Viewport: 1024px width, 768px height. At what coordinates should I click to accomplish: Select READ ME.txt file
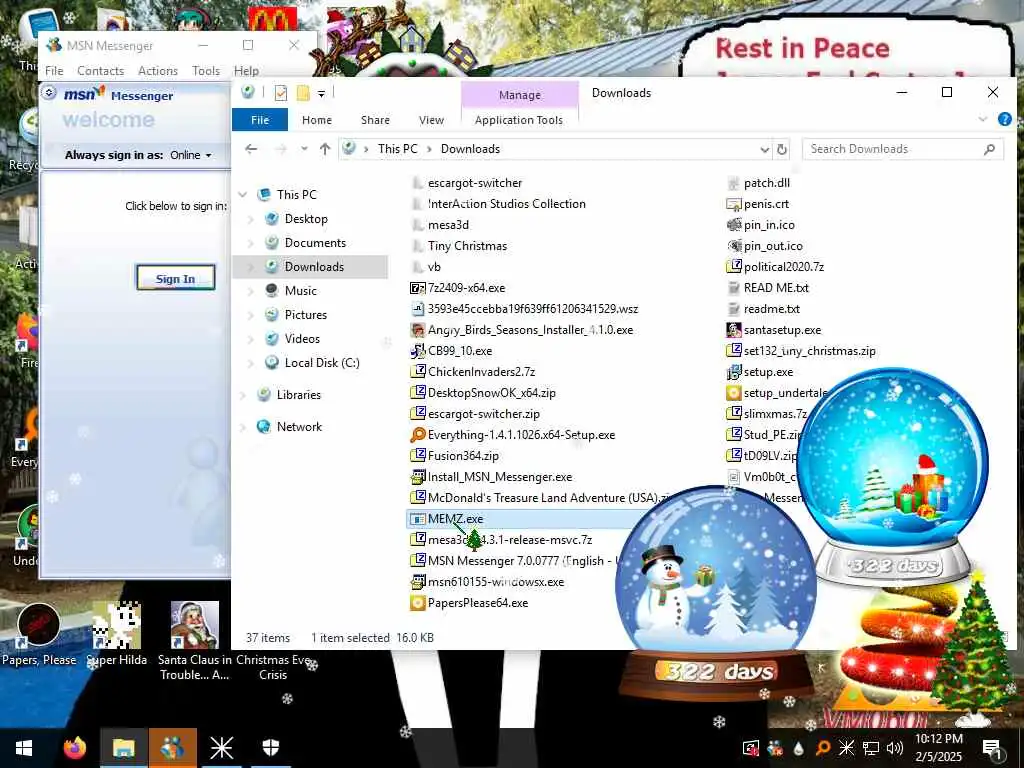pyautogui.click(x=767, y=288)
